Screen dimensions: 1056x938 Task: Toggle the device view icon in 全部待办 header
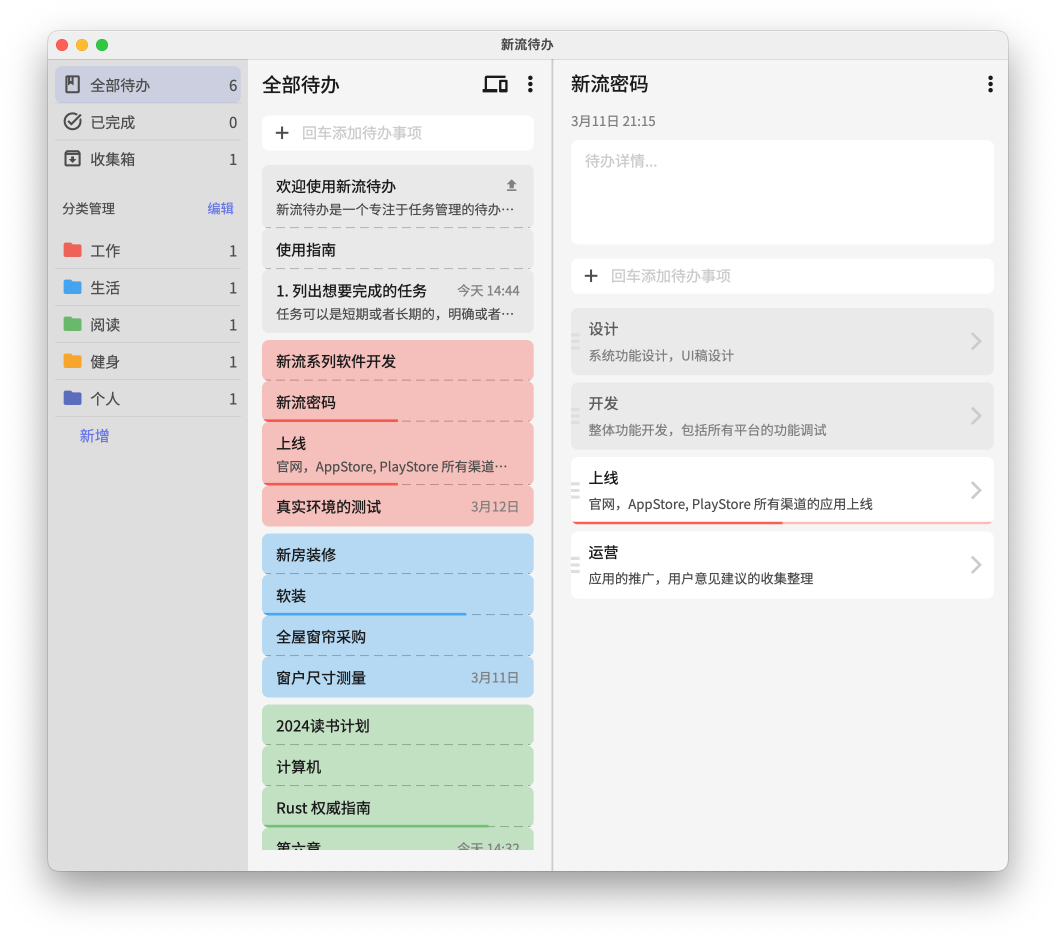coord(495,84)
